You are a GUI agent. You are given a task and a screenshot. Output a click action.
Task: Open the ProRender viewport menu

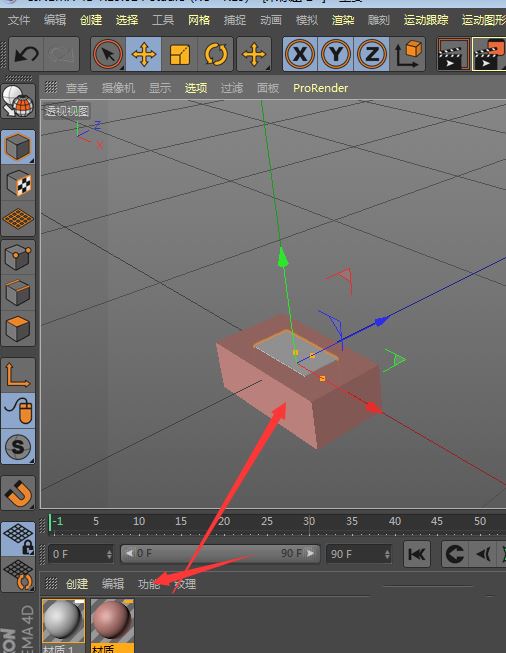tap(320, 88)
